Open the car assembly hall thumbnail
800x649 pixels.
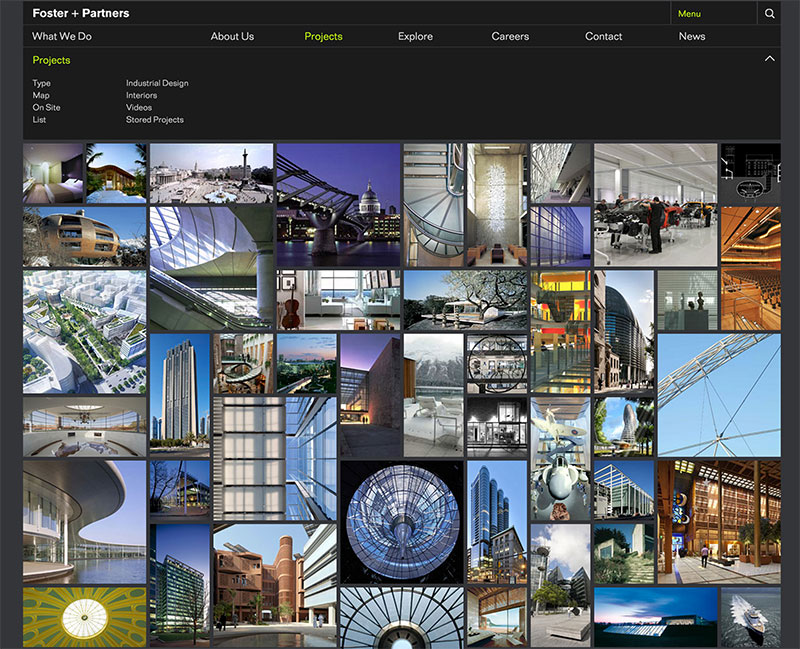pos(656,205)
